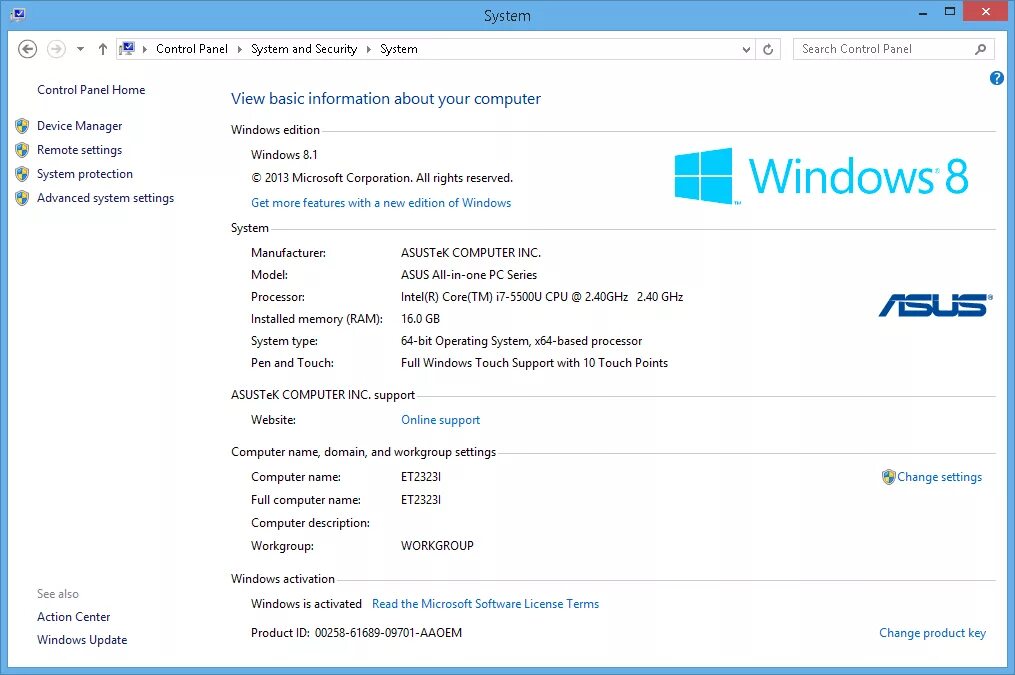Viewport: 1015px width, 675px height.
Task: Click the Product ID 00258-61689-09701-AAOEM text
Action: click(357, 633)
